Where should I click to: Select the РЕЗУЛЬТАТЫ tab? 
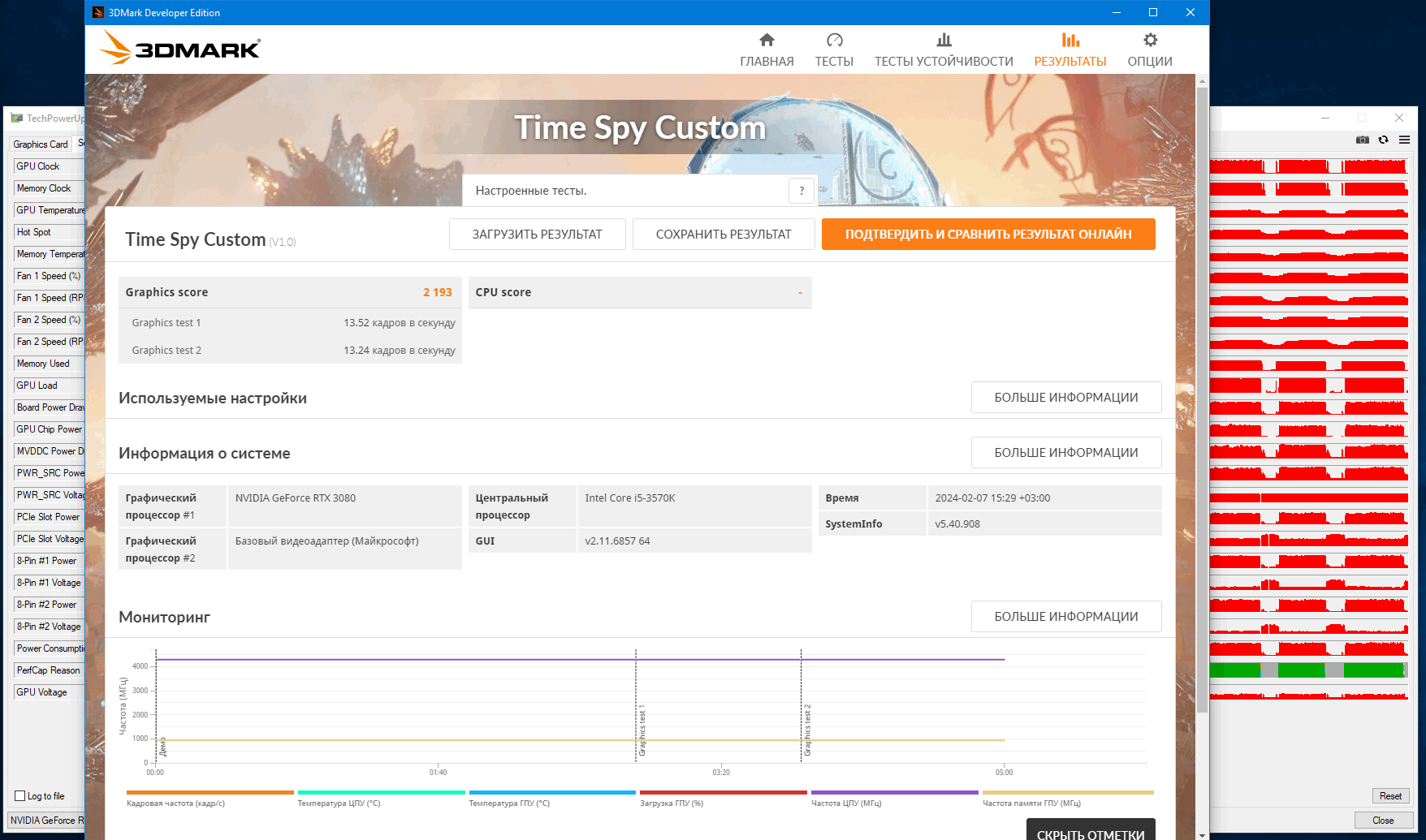click(1070, 50)
